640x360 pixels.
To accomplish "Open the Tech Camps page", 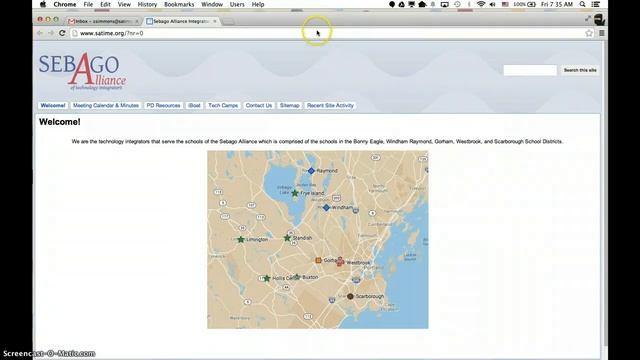I will point(223,105).
